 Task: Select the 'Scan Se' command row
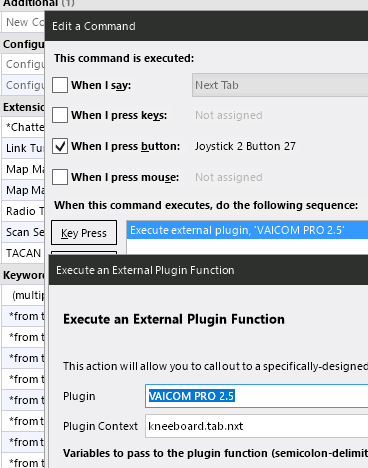pos(23,232)
